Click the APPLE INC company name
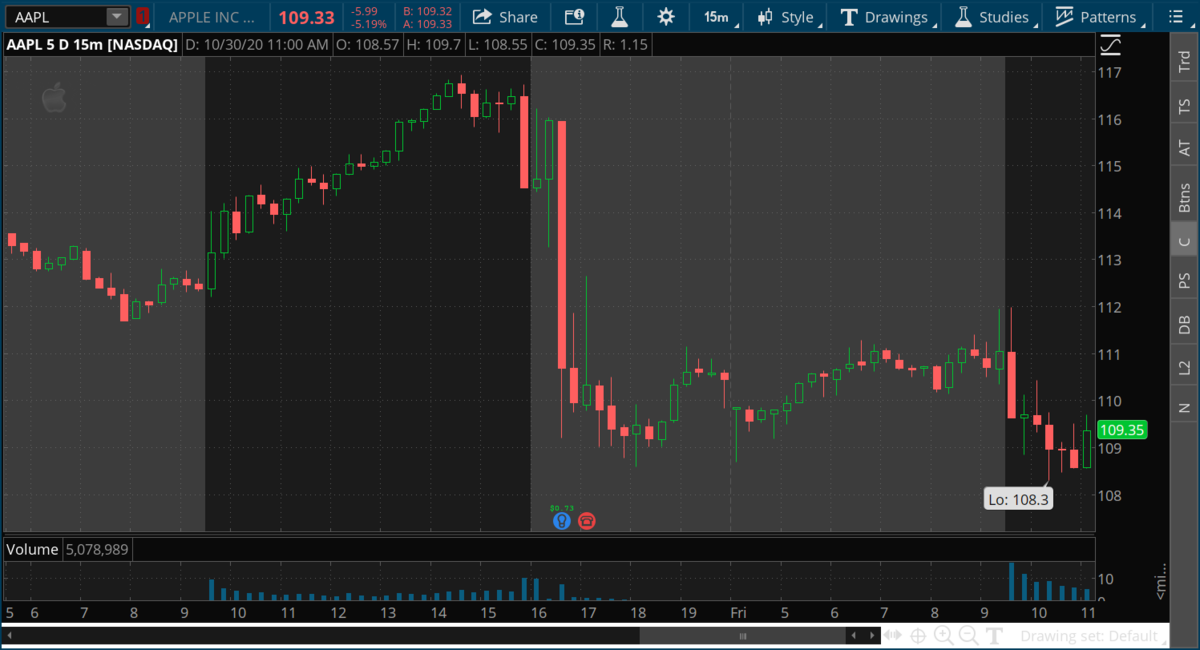 click(x=211, y=17)
